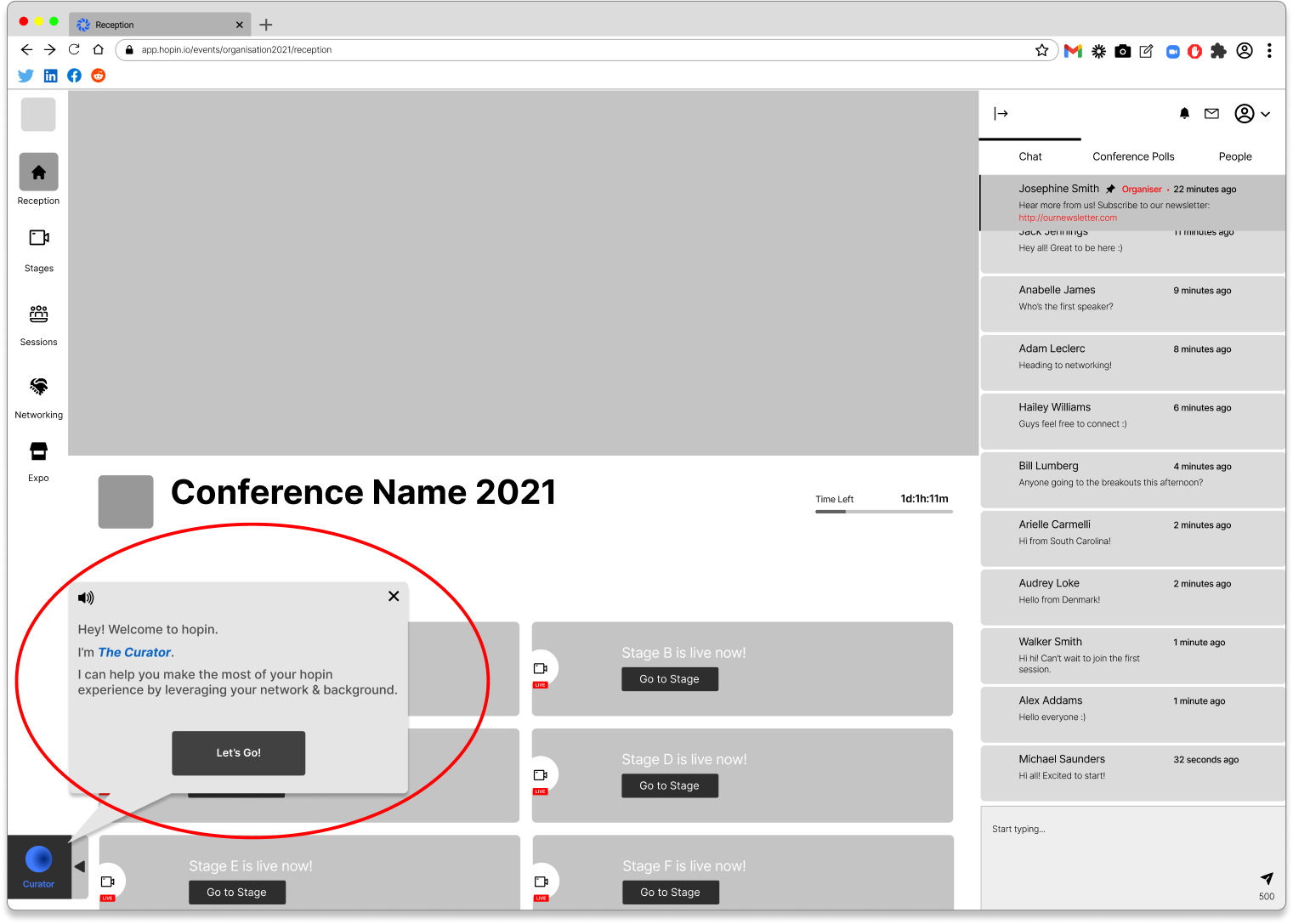Click Stage D camera icon
1293x924 pixels.
(540, 775)
